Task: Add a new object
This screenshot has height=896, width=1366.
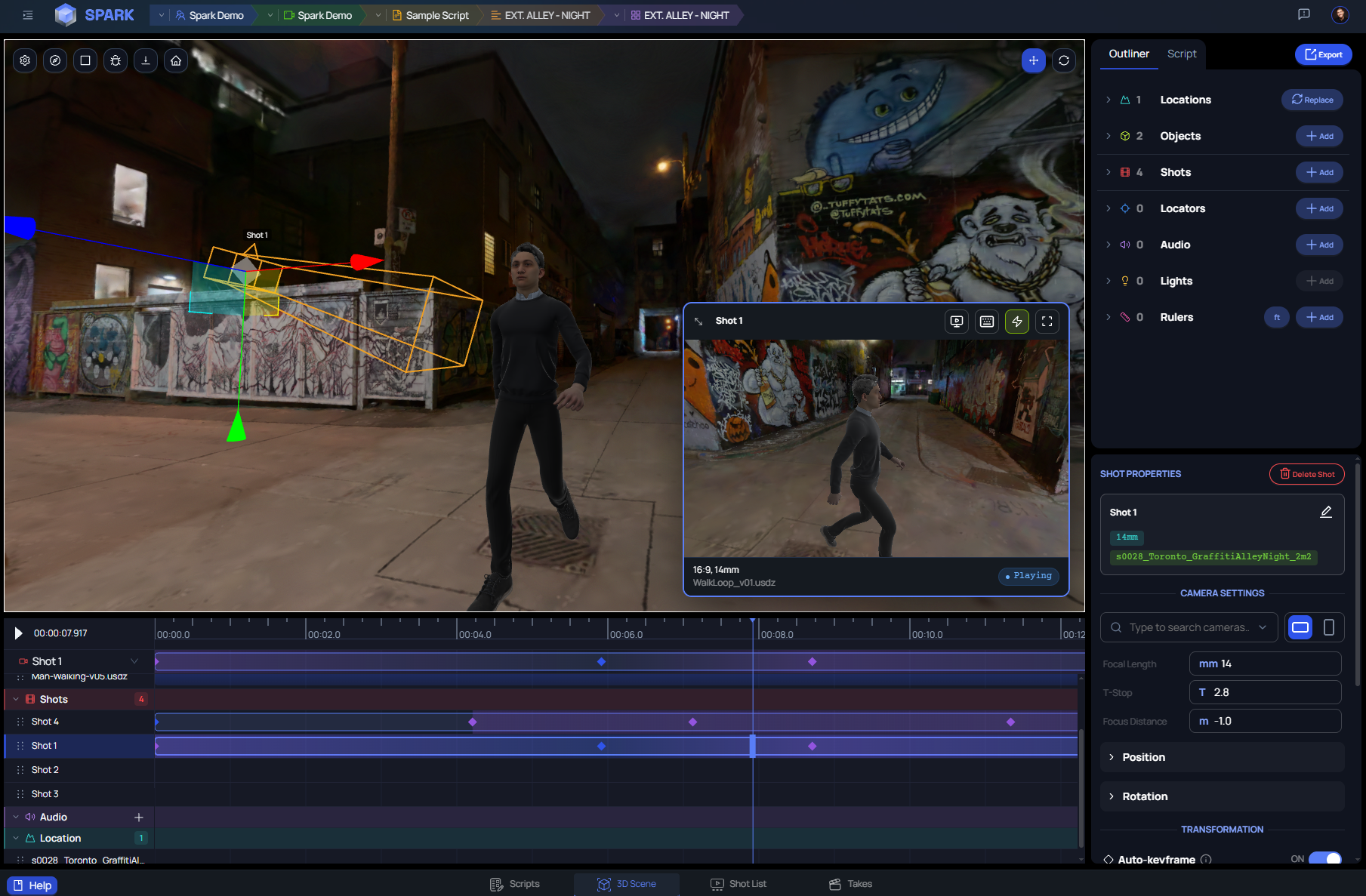Action: (1319, 136)
